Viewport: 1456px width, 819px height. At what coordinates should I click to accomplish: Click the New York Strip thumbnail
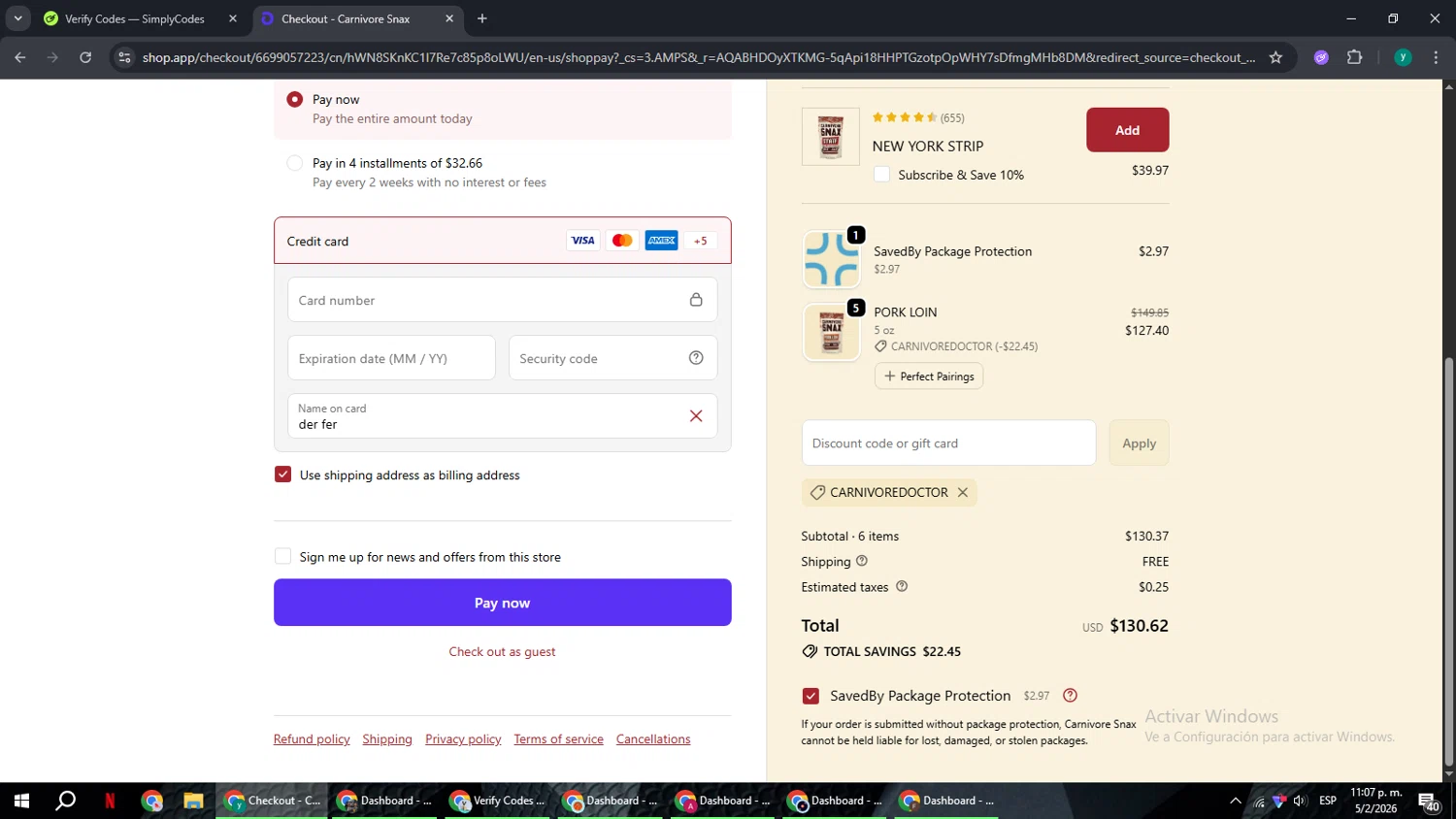830,136
